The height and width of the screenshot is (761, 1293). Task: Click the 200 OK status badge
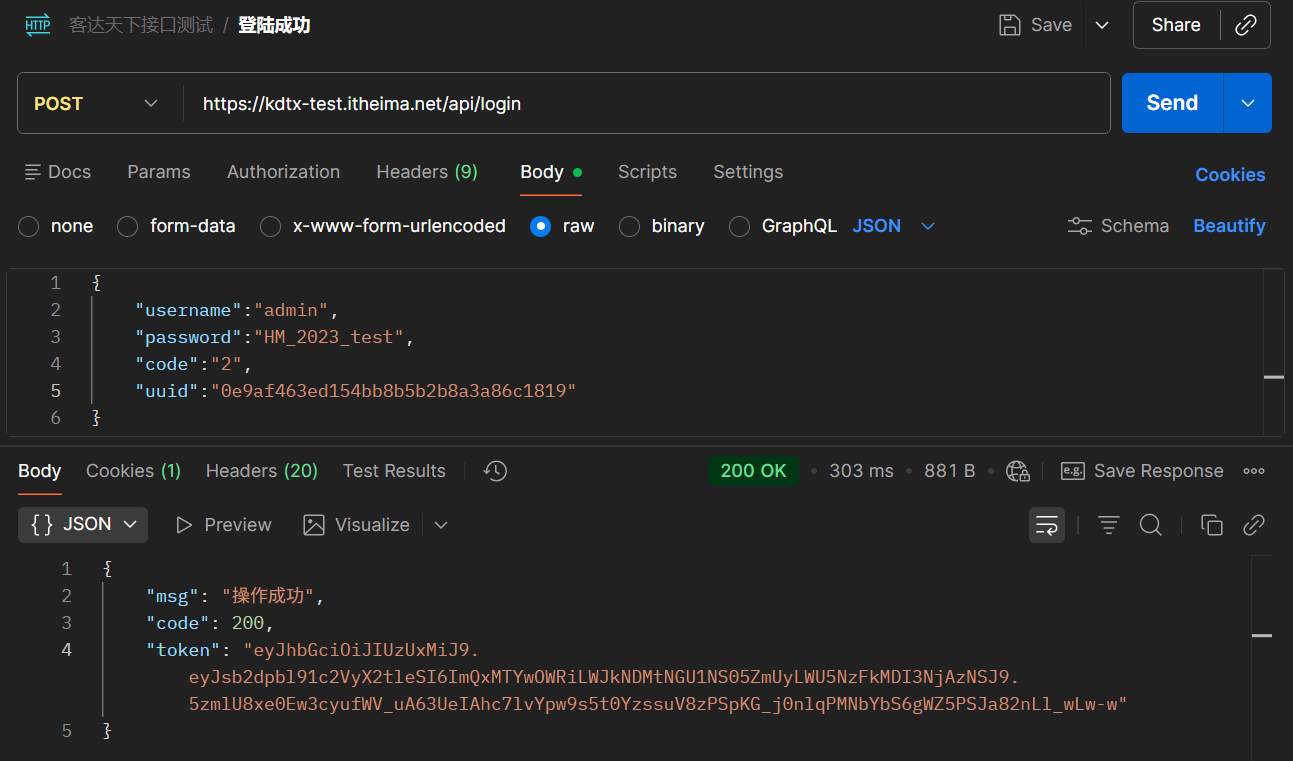tap(753, 471)
